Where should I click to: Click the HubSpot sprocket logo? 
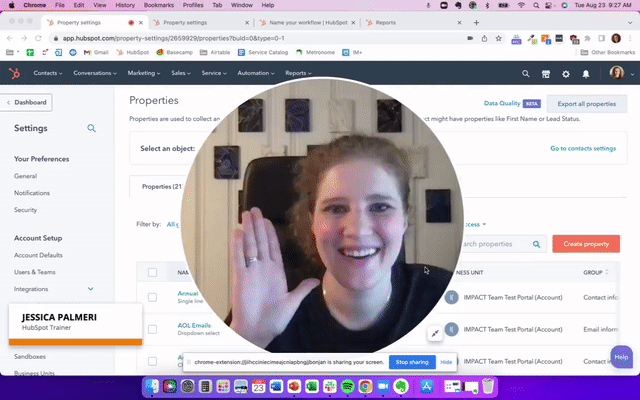pos(13,73)
